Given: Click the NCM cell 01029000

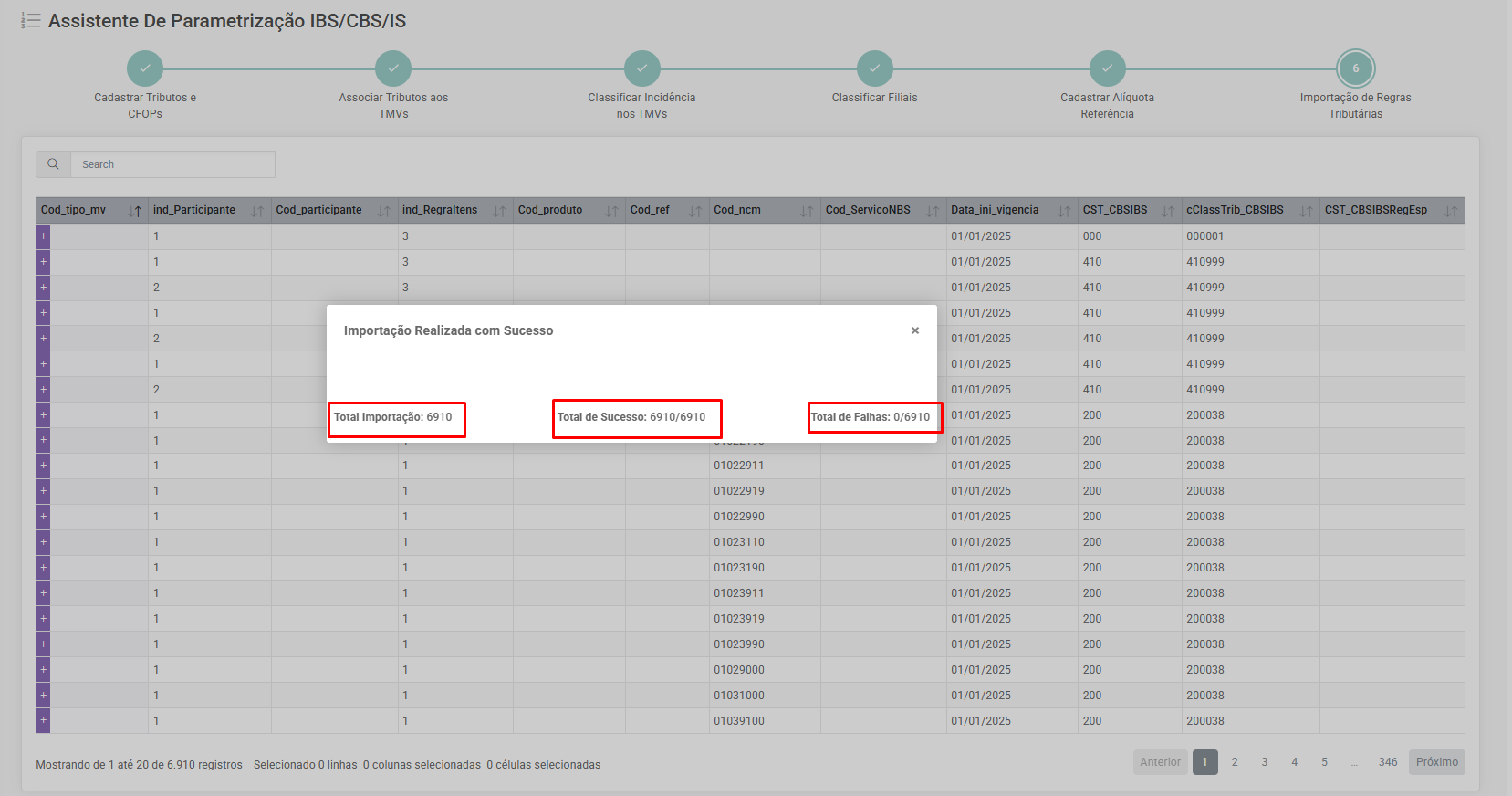Looking at the screenshot, I should click(739, 670).
